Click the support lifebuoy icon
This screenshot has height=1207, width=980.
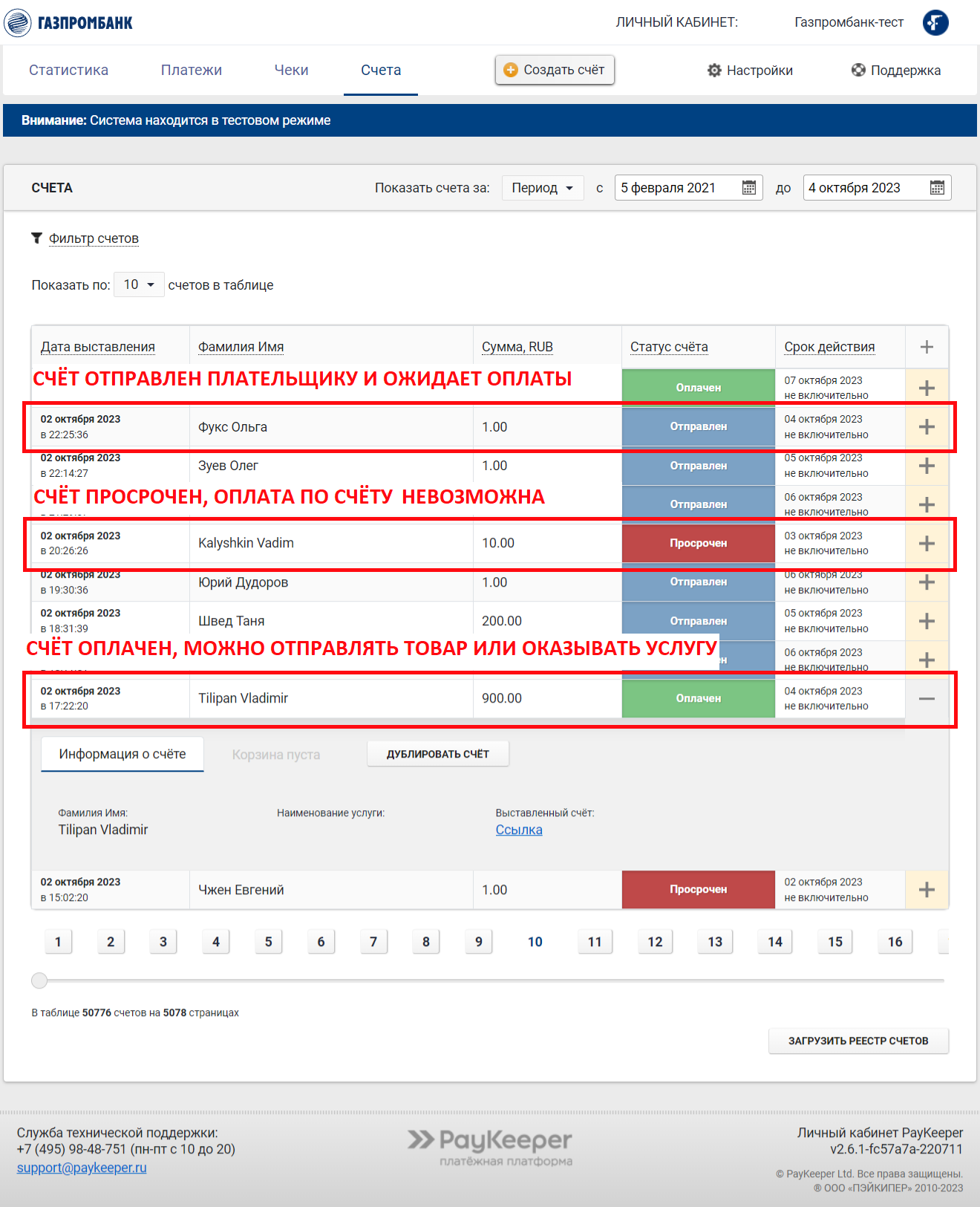858,70
